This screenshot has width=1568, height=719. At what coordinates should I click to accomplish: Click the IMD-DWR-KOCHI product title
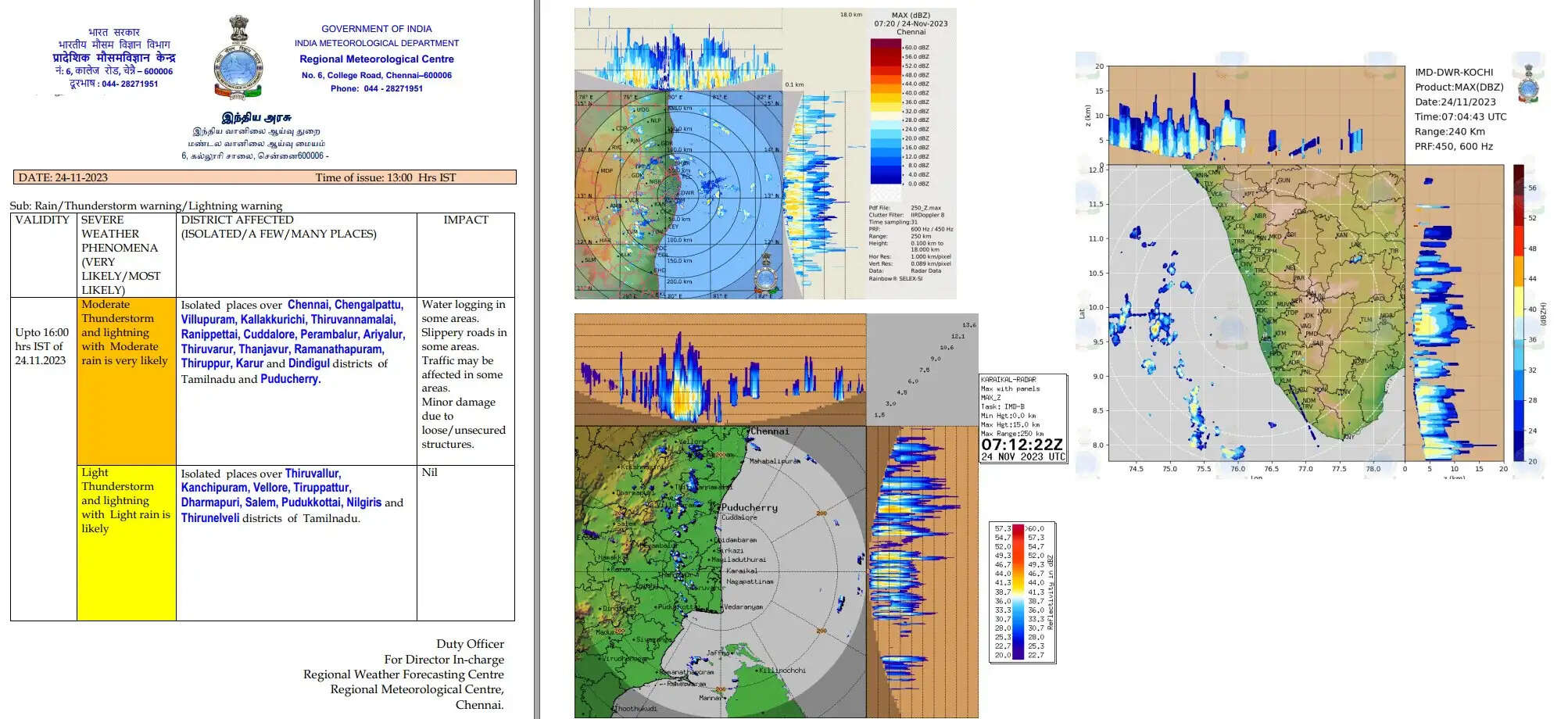point(1453,72)
